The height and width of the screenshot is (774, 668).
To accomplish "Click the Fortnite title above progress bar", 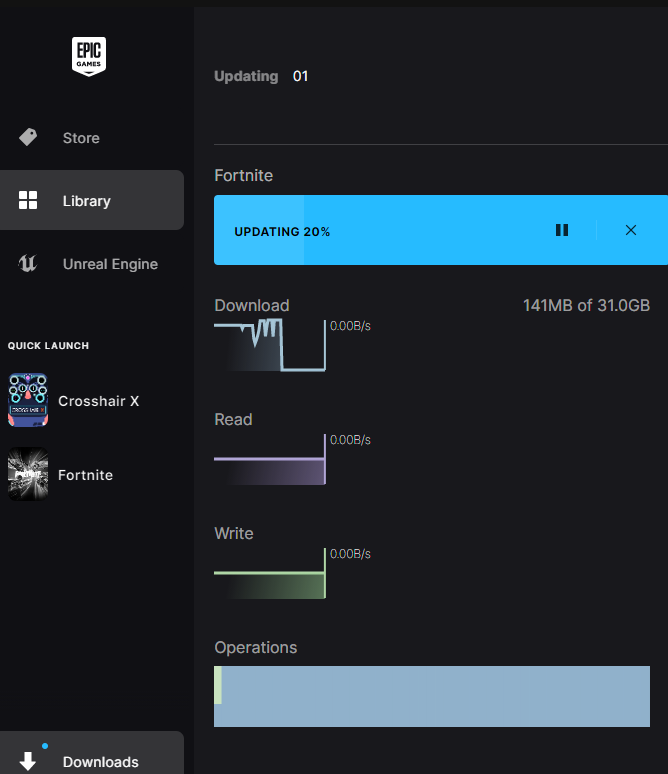I will tap(243, 175).
